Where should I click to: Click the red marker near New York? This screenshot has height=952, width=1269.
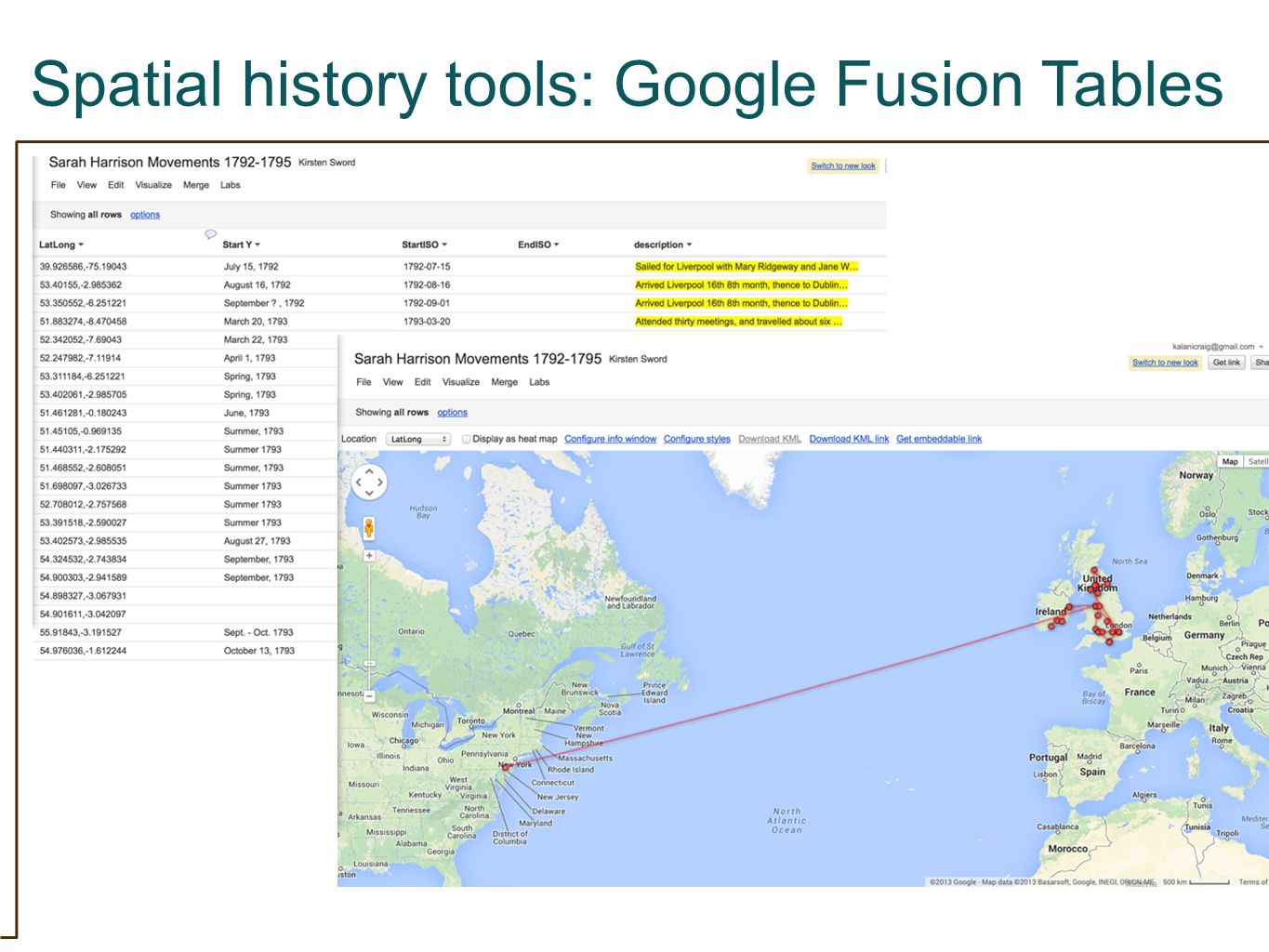pos(506,767)
